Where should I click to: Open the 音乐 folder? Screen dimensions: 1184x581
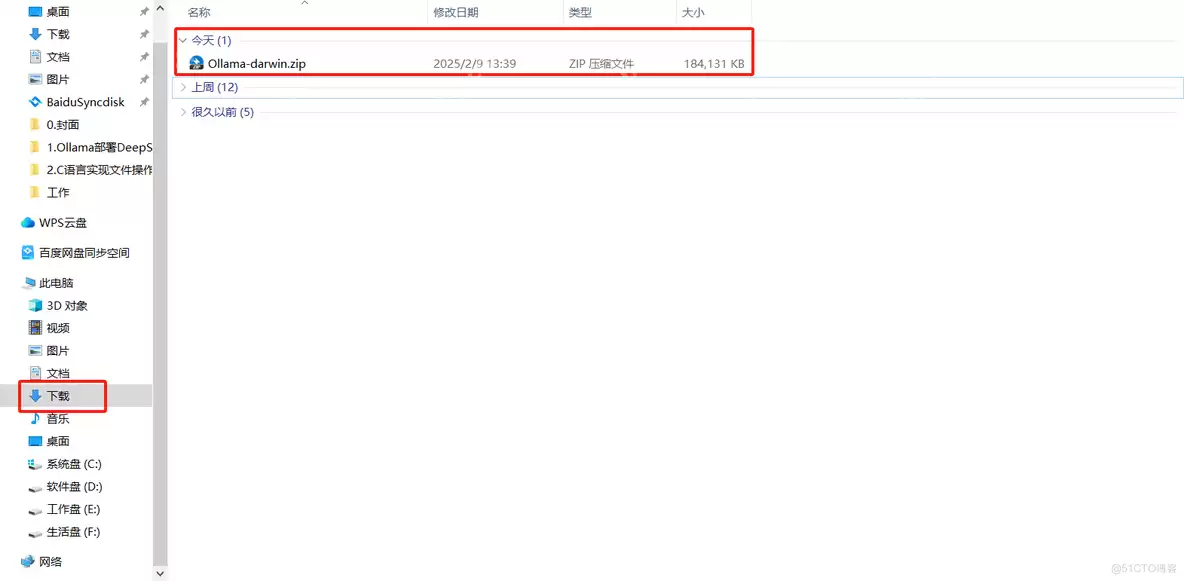click(56, 418)
